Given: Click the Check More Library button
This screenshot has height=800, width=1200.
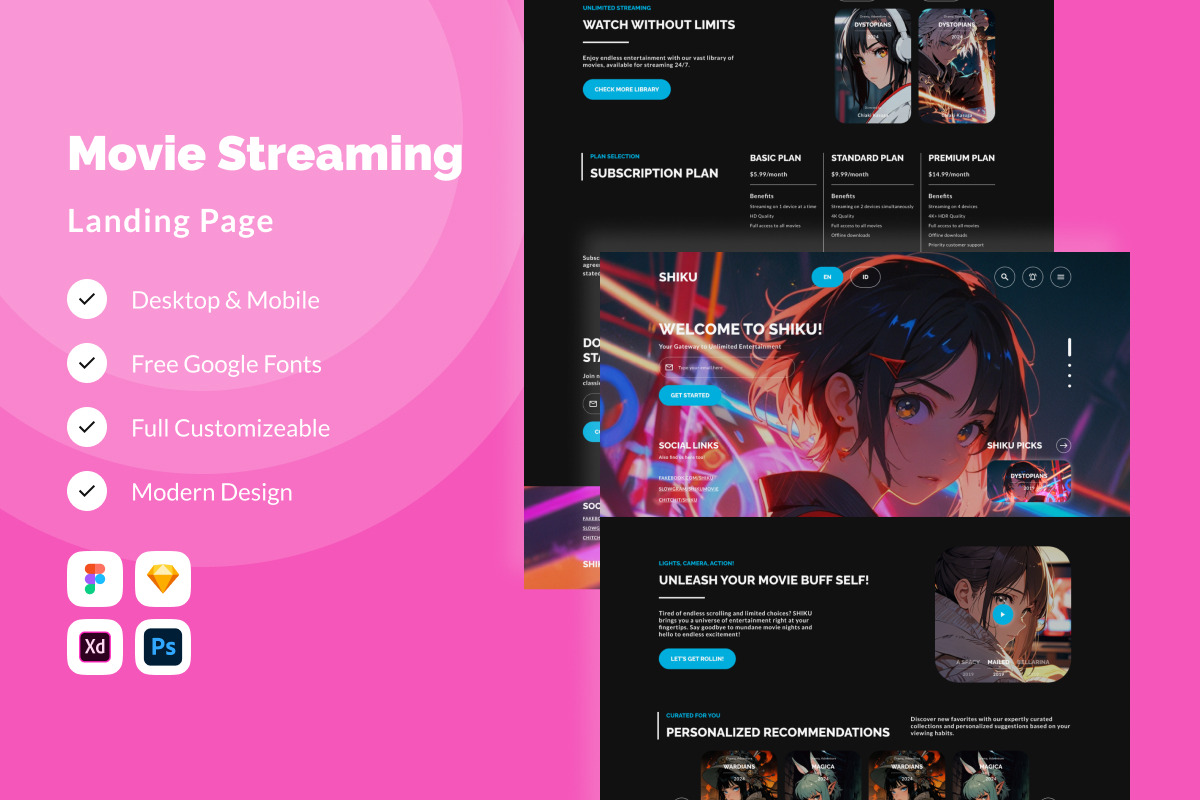Looking at the screenshot, I should [626, 89].
